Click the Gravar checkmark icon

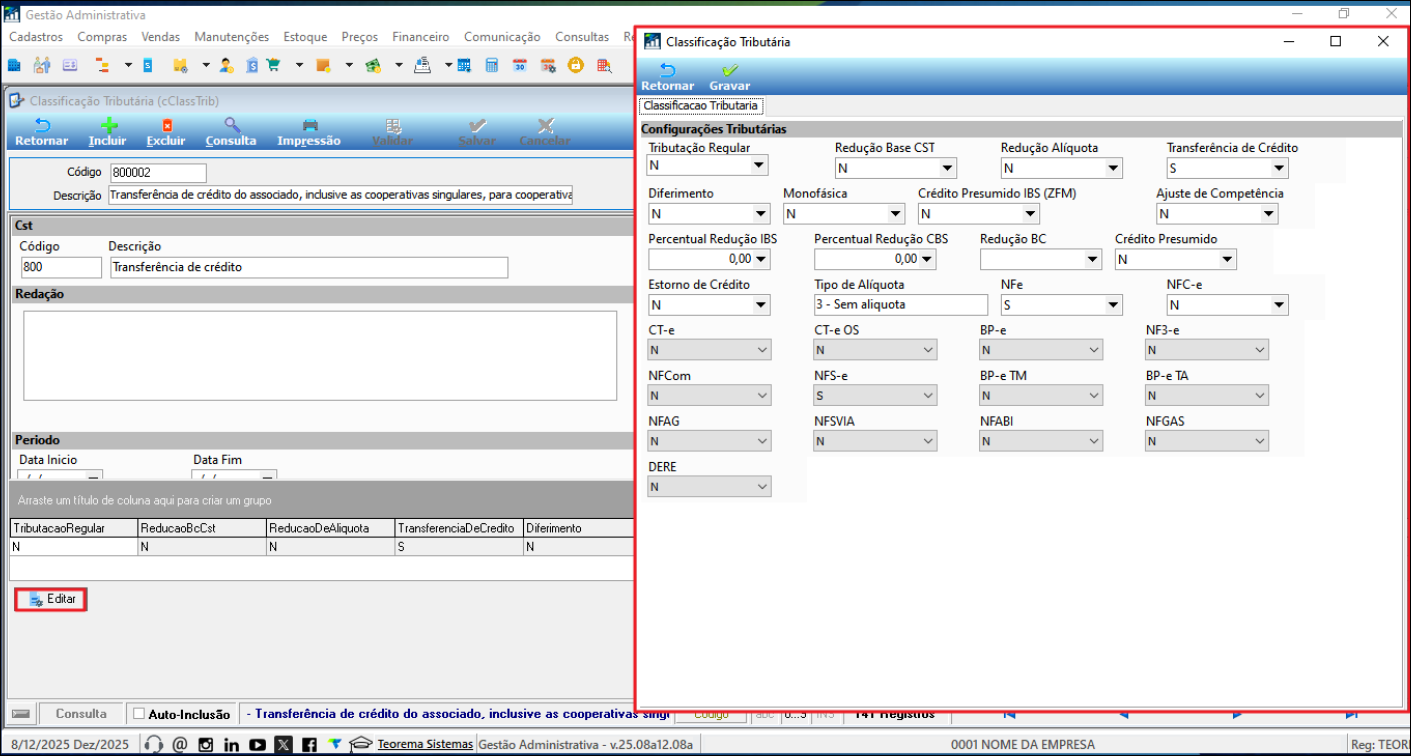coord(729,72)
